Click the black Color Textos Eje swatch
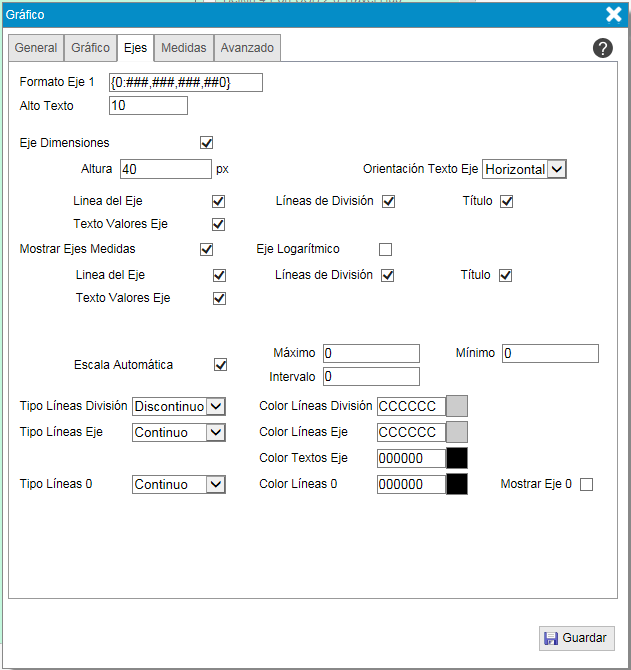This screenshot has width=631, height=670. pyautogui.click(x=456, y=458)
